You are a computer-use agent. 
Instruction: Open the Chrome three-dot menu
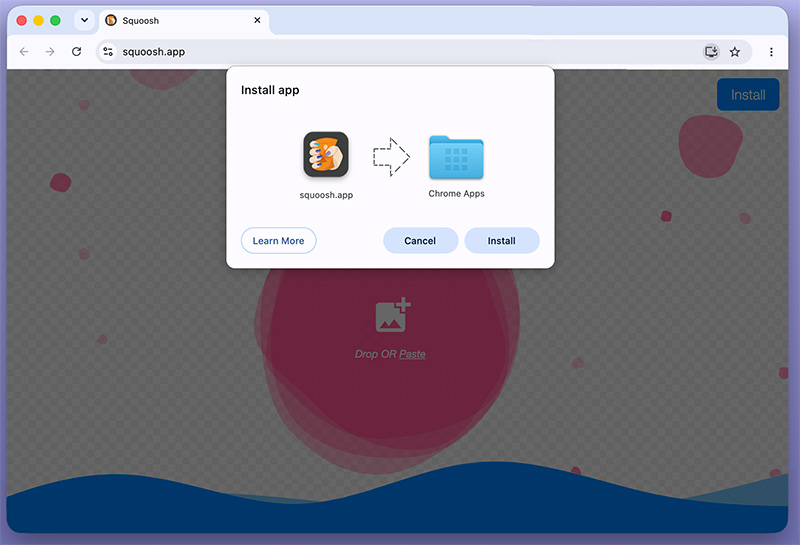coord(771,52)
